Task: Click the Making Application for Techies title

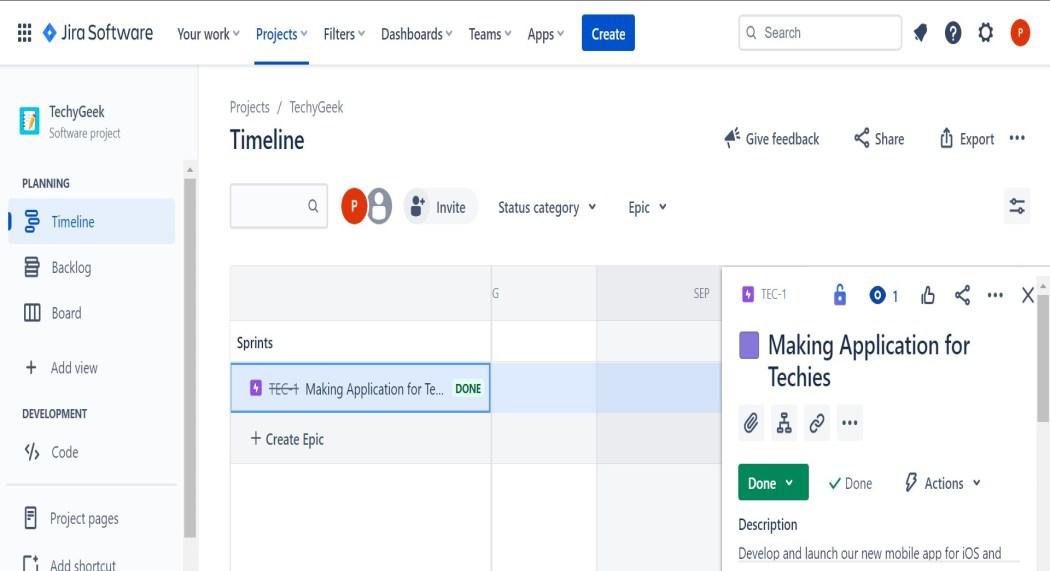Action: click(869, 361)
